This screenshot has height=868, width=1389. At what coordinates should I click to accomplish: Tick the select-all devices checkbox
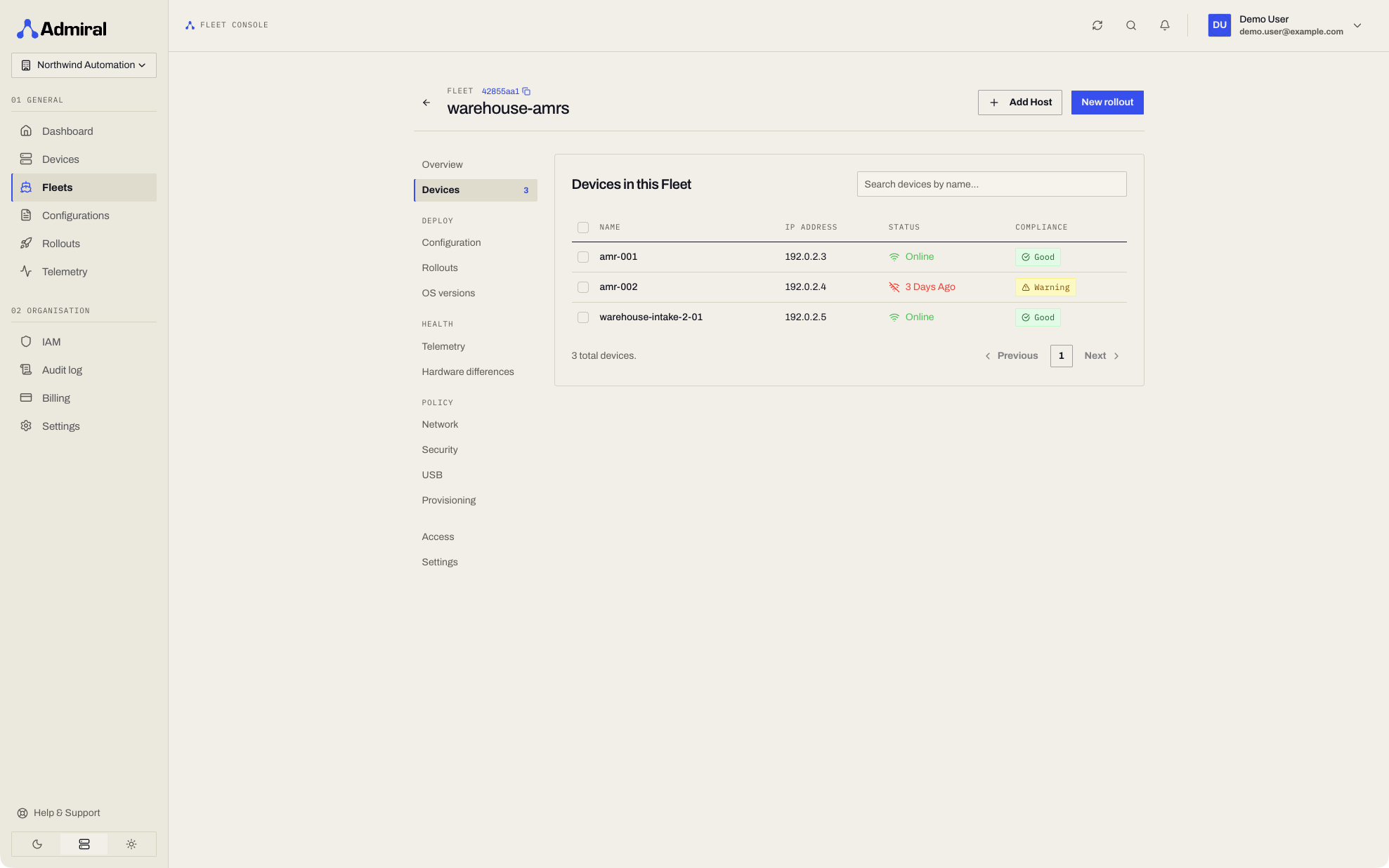(x=583, y=228)
